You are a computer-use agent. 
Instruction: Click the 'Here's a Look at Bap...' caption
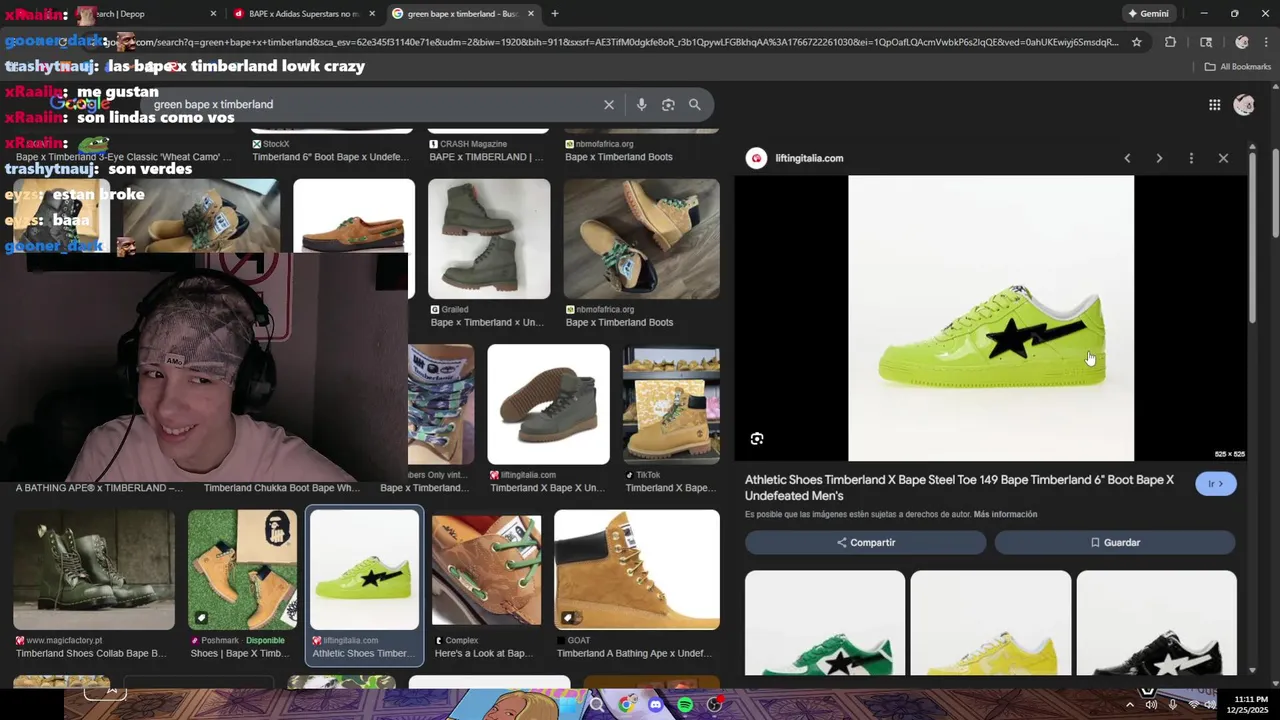484,654
